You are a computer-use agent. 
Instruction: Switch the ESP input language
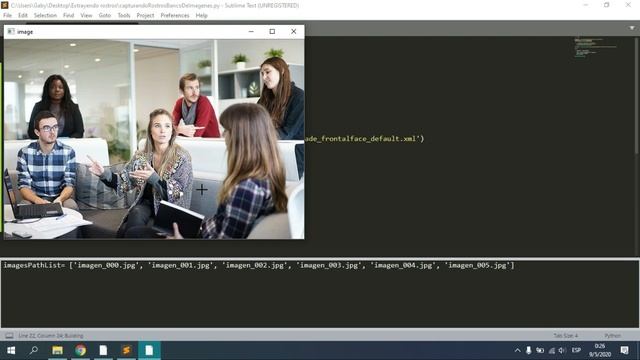coord(576,350)
